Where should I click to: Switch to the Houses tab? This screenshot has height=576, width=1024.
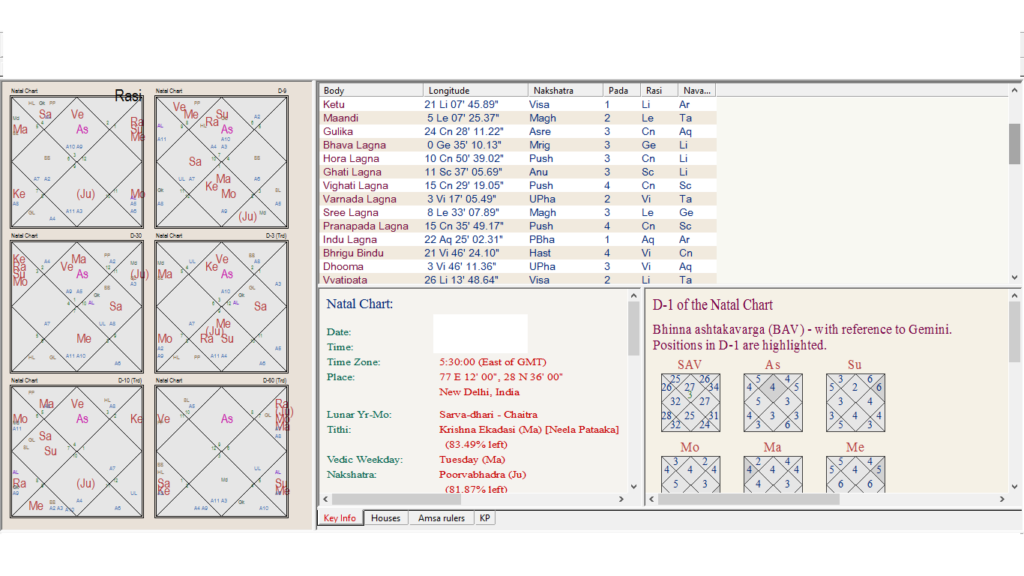tap(385, 518)
